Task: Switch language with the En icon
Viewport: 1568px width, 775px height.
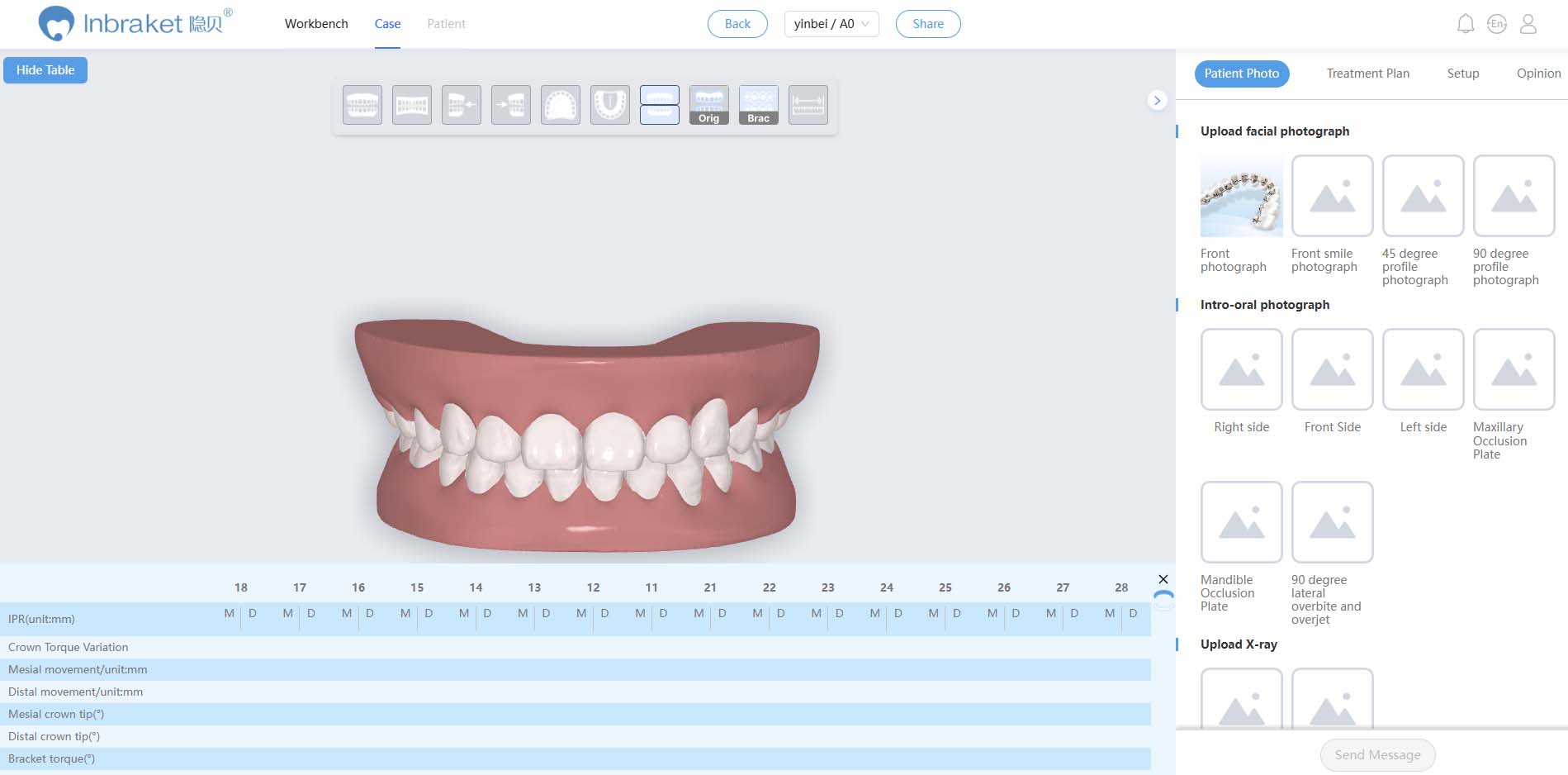Action: pyautogui.click(x=1497, y=24)
